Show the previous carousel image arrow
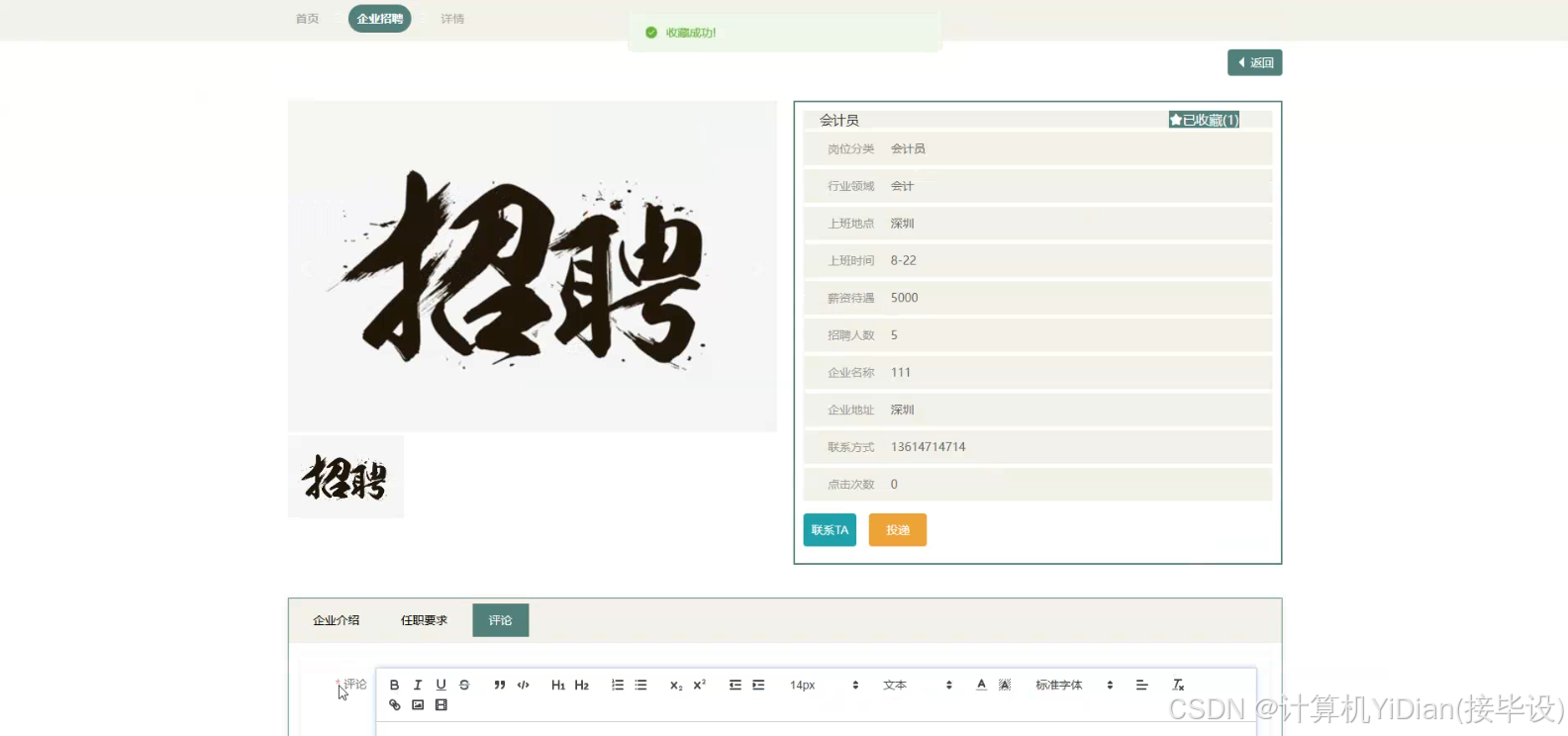The height and width of the screenshot is (736, 1568). click(x=307, y=267)
